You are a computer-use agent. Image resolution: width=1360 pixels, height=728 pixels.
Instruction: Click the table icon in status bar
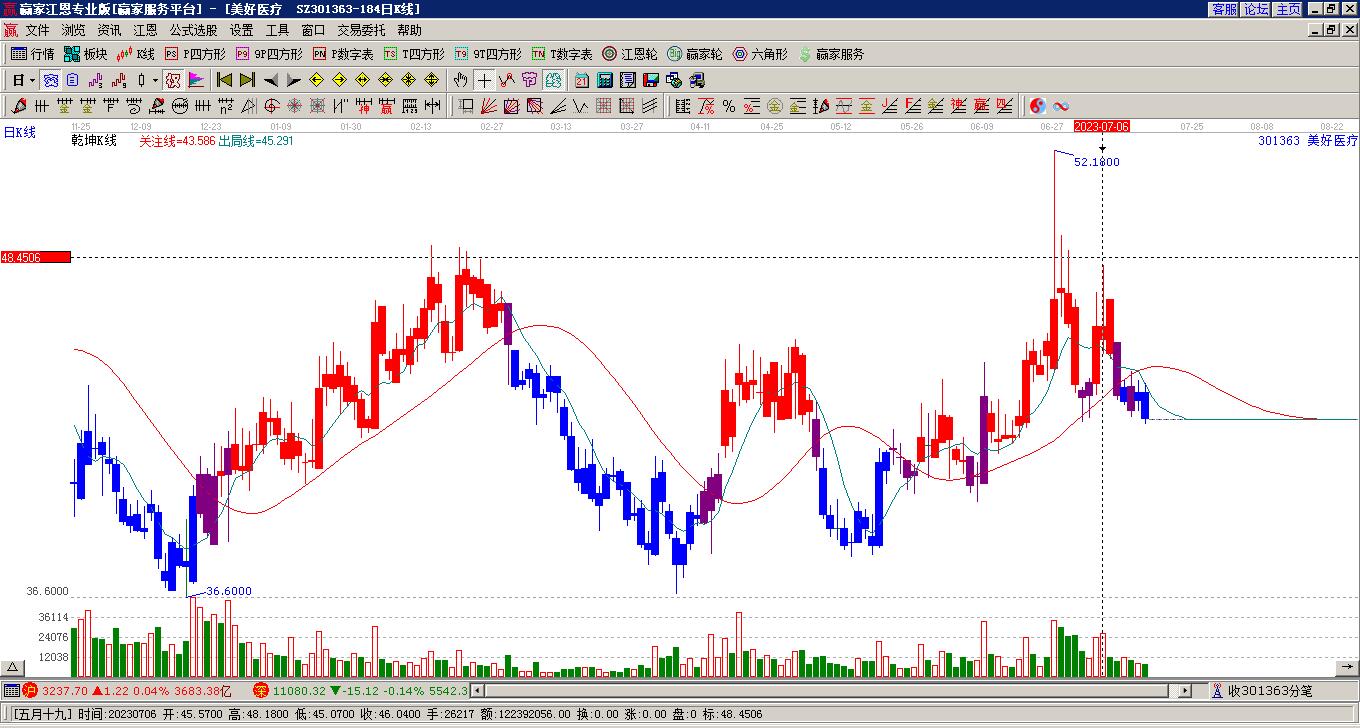pyautogui.click(x=10, y=691)
